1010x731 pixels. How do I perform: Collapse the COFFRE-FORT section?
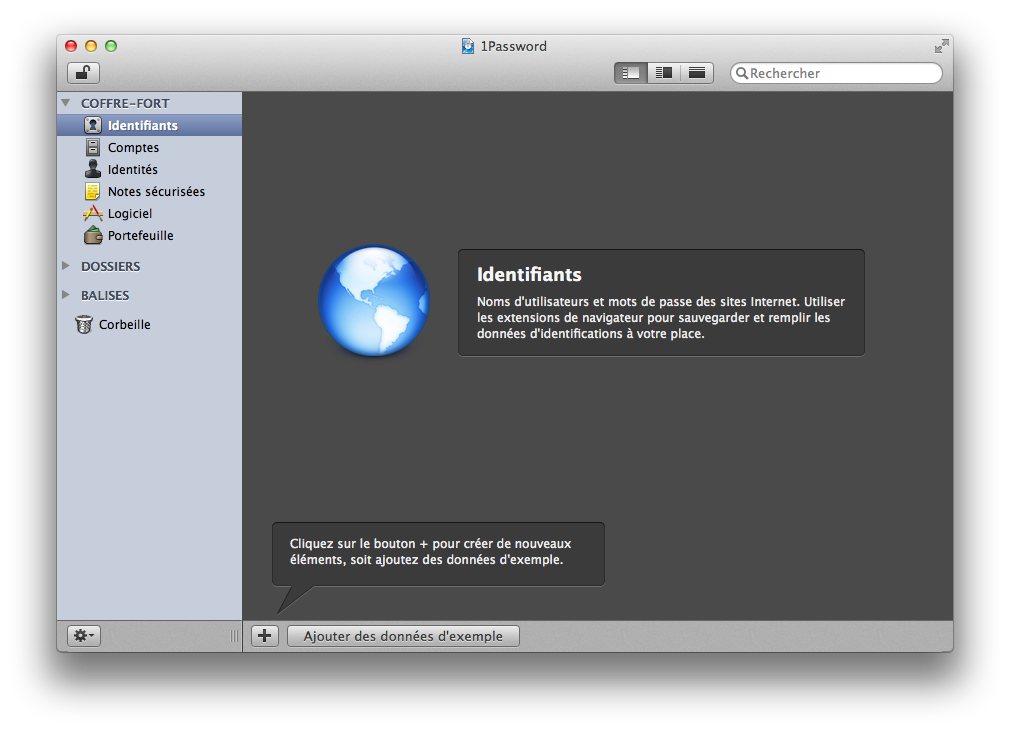coord(66,103)
